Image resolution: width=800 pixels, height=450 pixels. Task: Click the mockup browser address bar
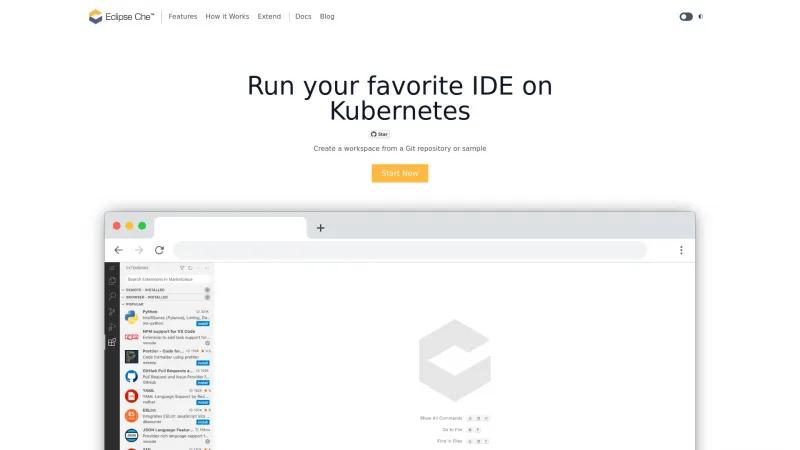pyautogui.click(x=410, y=250)
